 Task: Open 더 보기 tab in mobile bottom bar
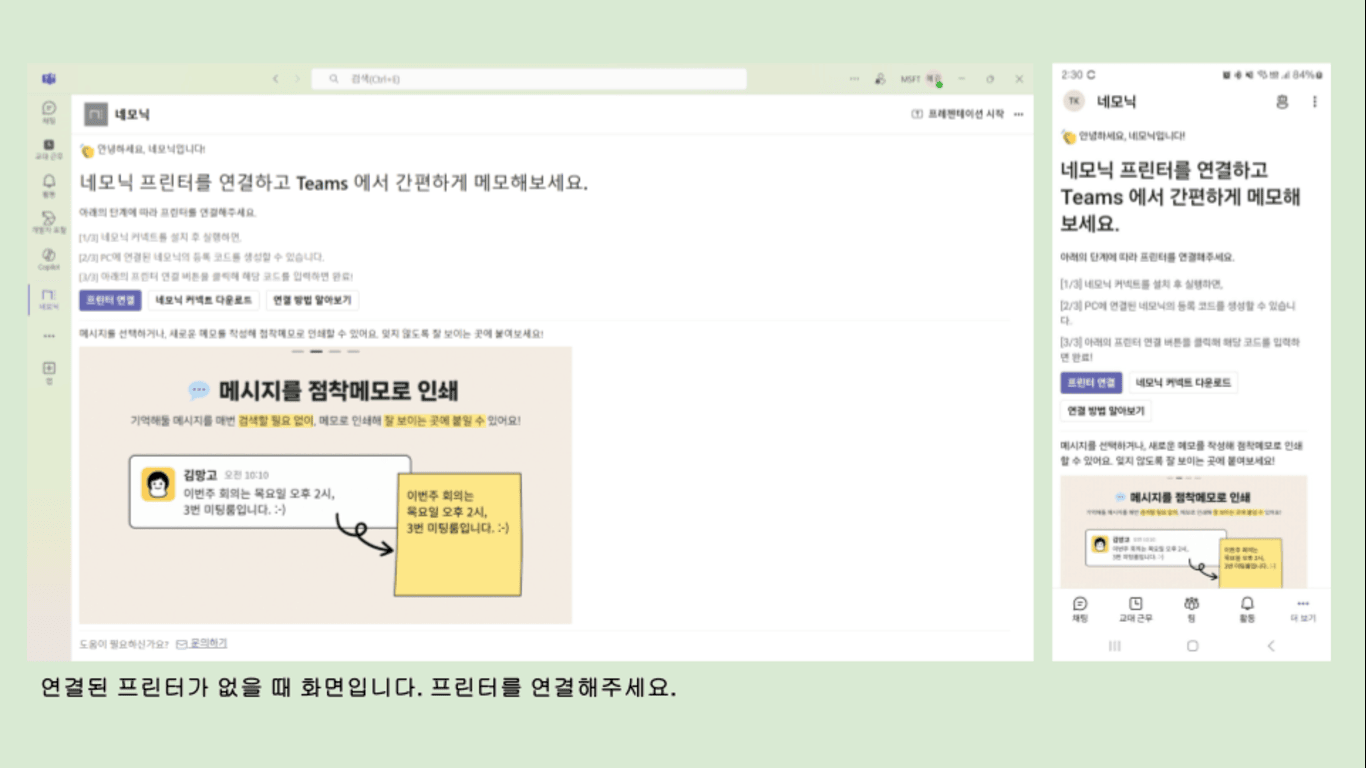1303,610
